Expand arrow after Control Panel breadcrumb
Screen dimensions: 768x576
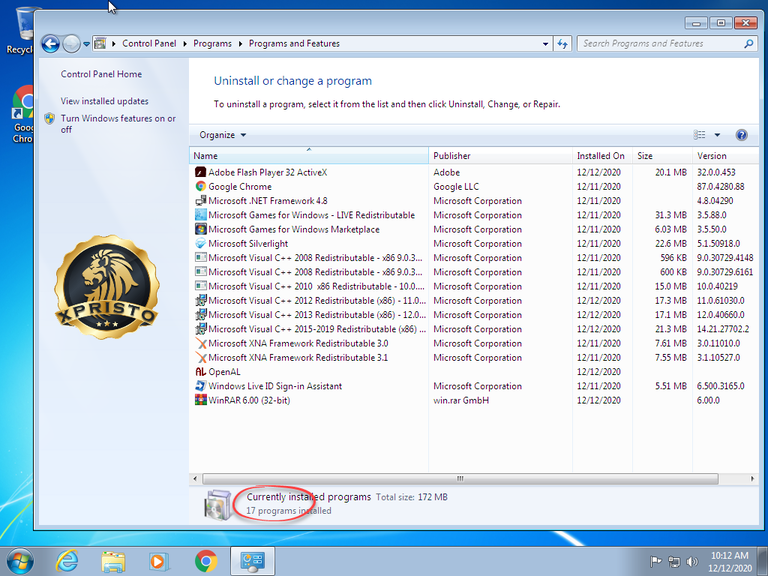coord(185,44)
